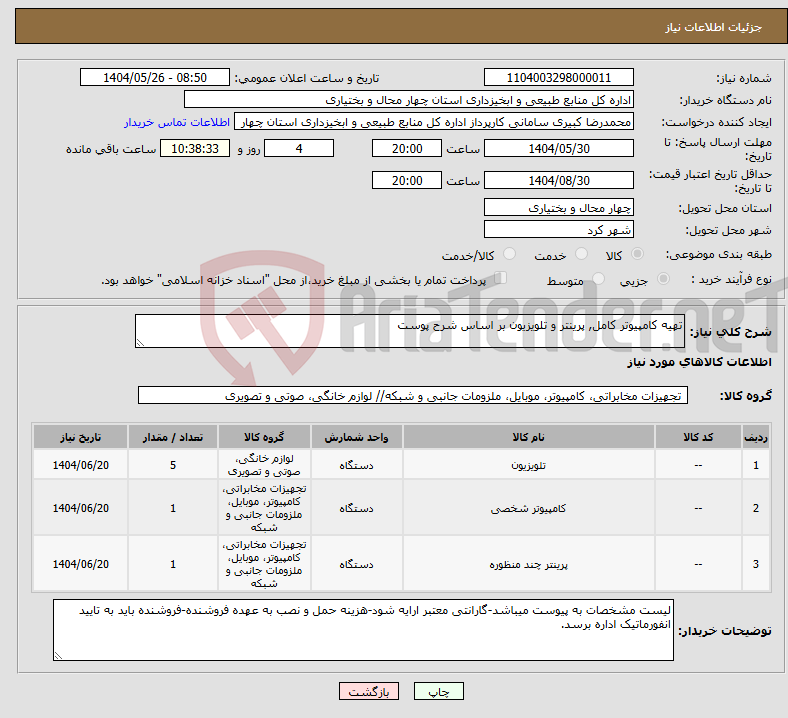Screen dimensions: 788x718
Task: Click the response deadline date 1404/05/30 field
Action: click(558, 148)
